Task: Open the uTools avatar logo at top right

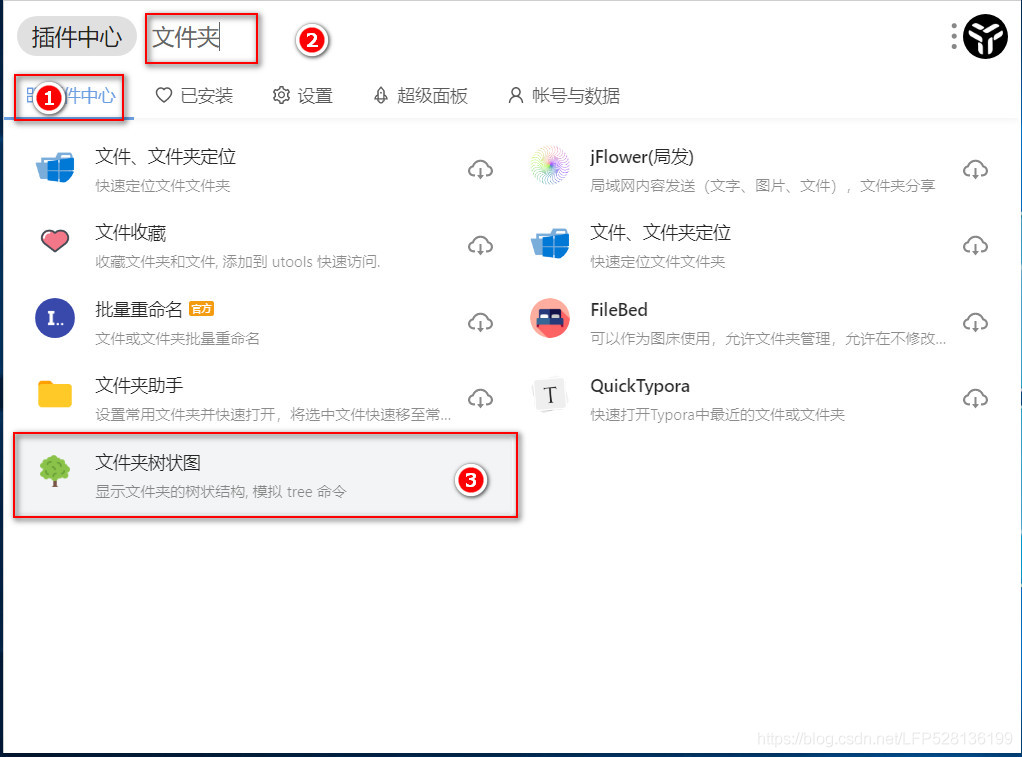Action: (986, 37)
